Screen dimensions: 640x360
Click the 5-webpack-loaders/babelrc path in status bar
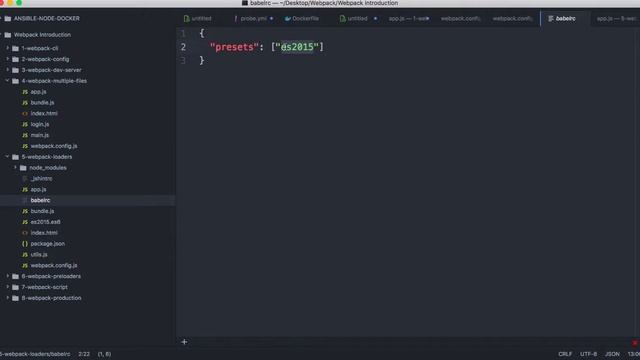coord(35,354)
